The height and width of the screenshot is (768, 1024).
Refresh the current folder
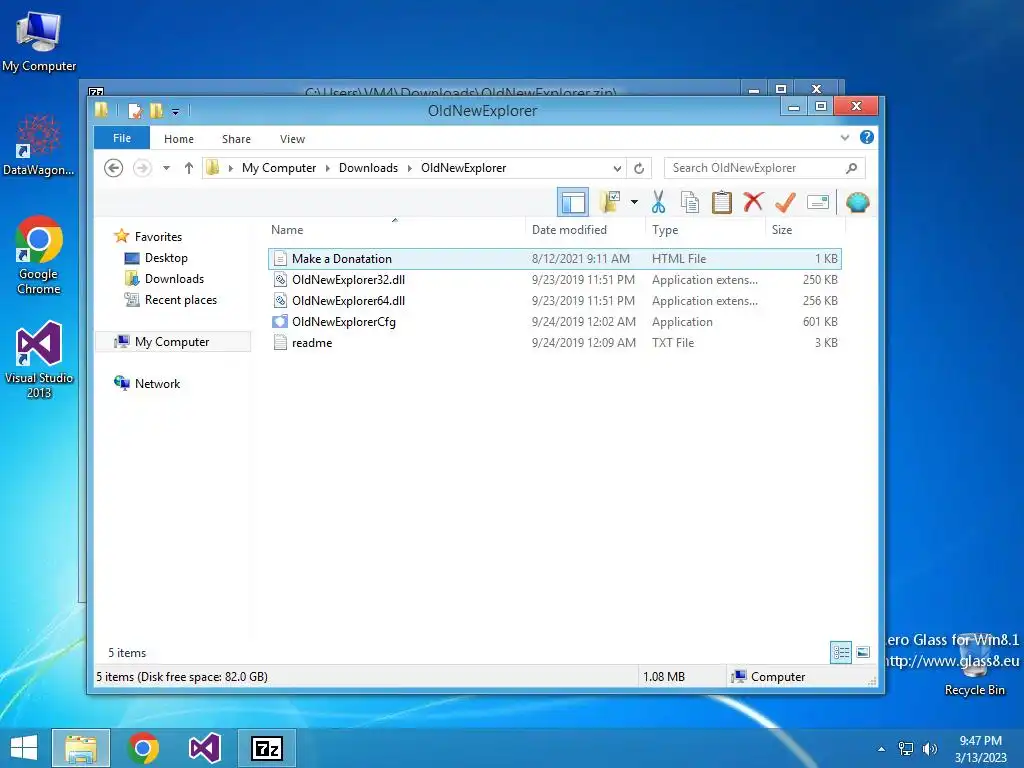pos(639,168)
